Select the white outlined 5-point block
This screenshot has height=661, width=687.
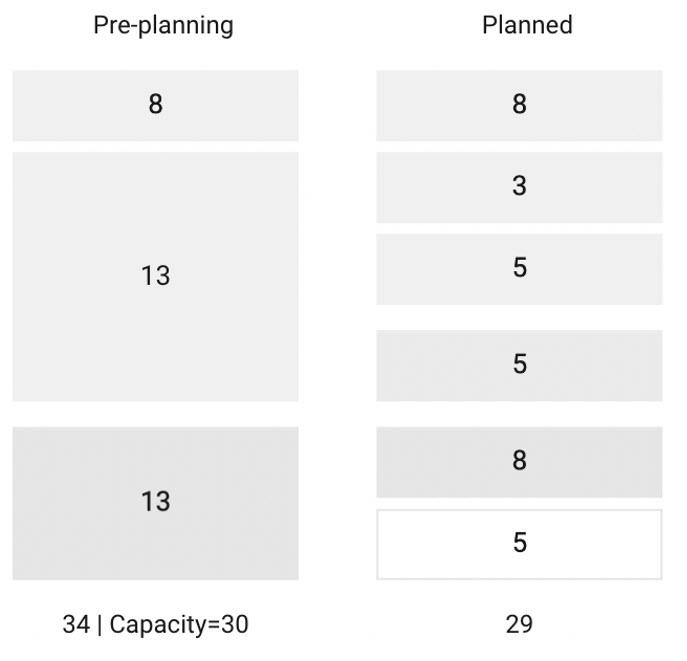(519, 544)
